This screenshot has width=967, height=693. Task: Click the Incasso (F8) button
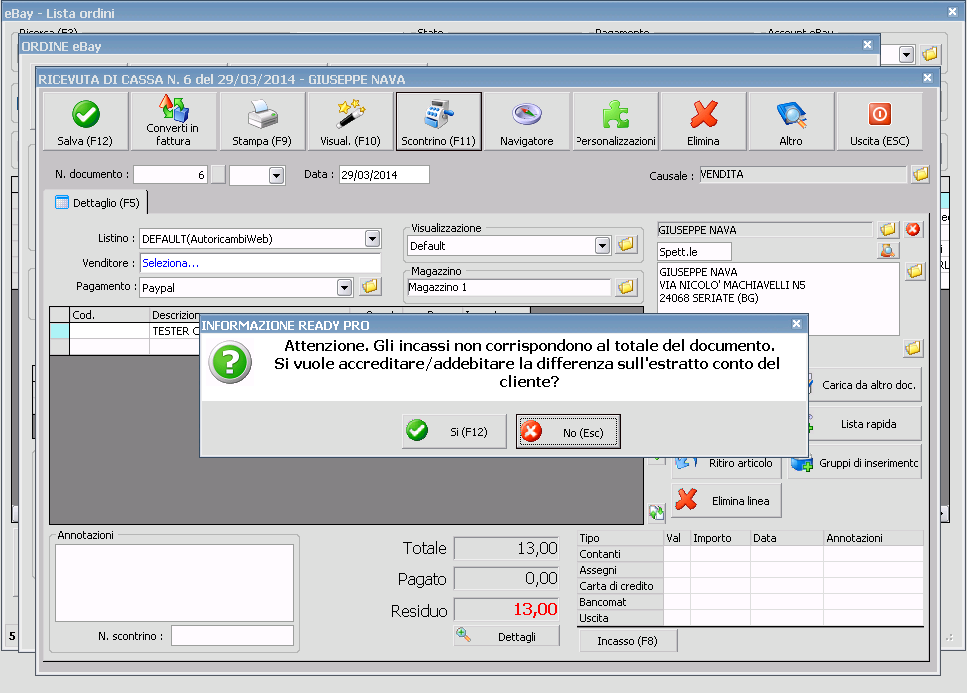click(x=628, y=641)
